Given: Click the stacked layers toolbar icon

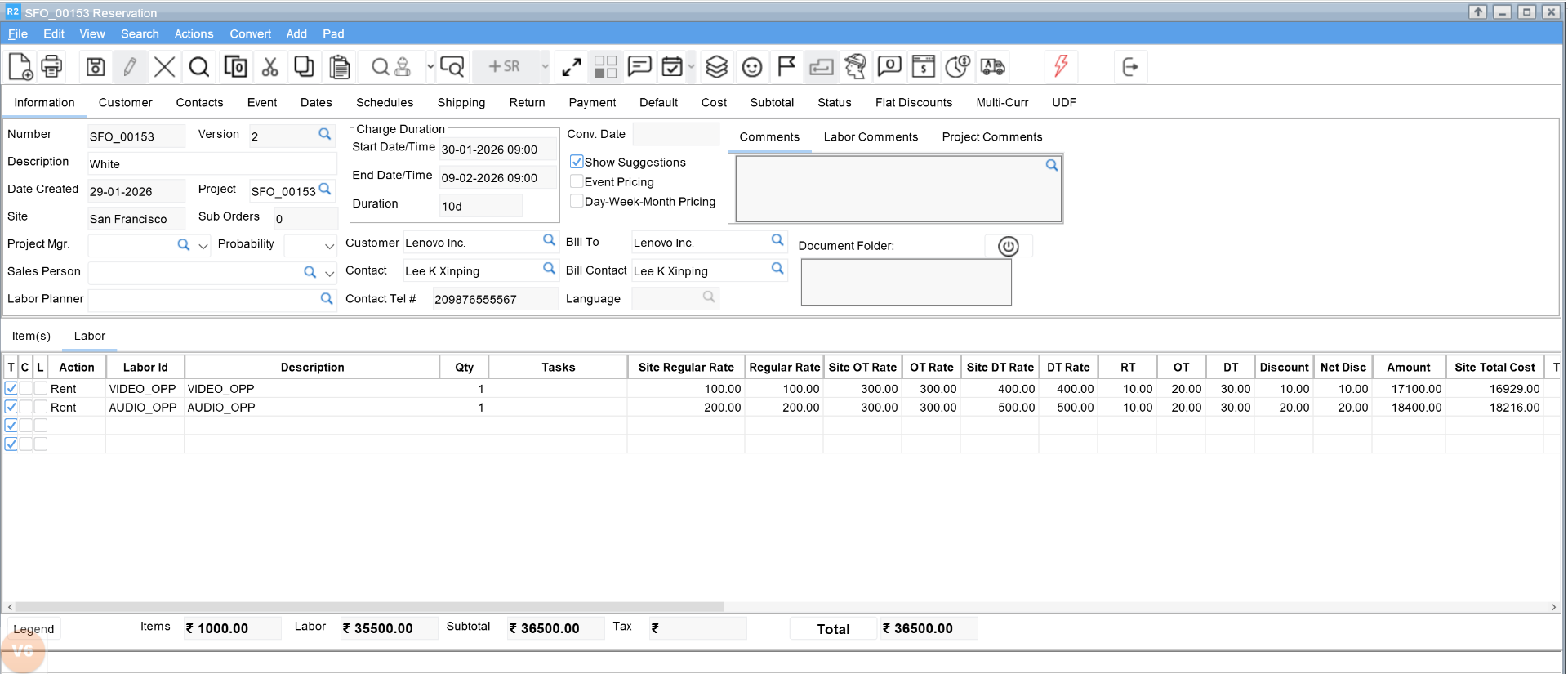Looking at the screenshot, I should tap(716, 66).
